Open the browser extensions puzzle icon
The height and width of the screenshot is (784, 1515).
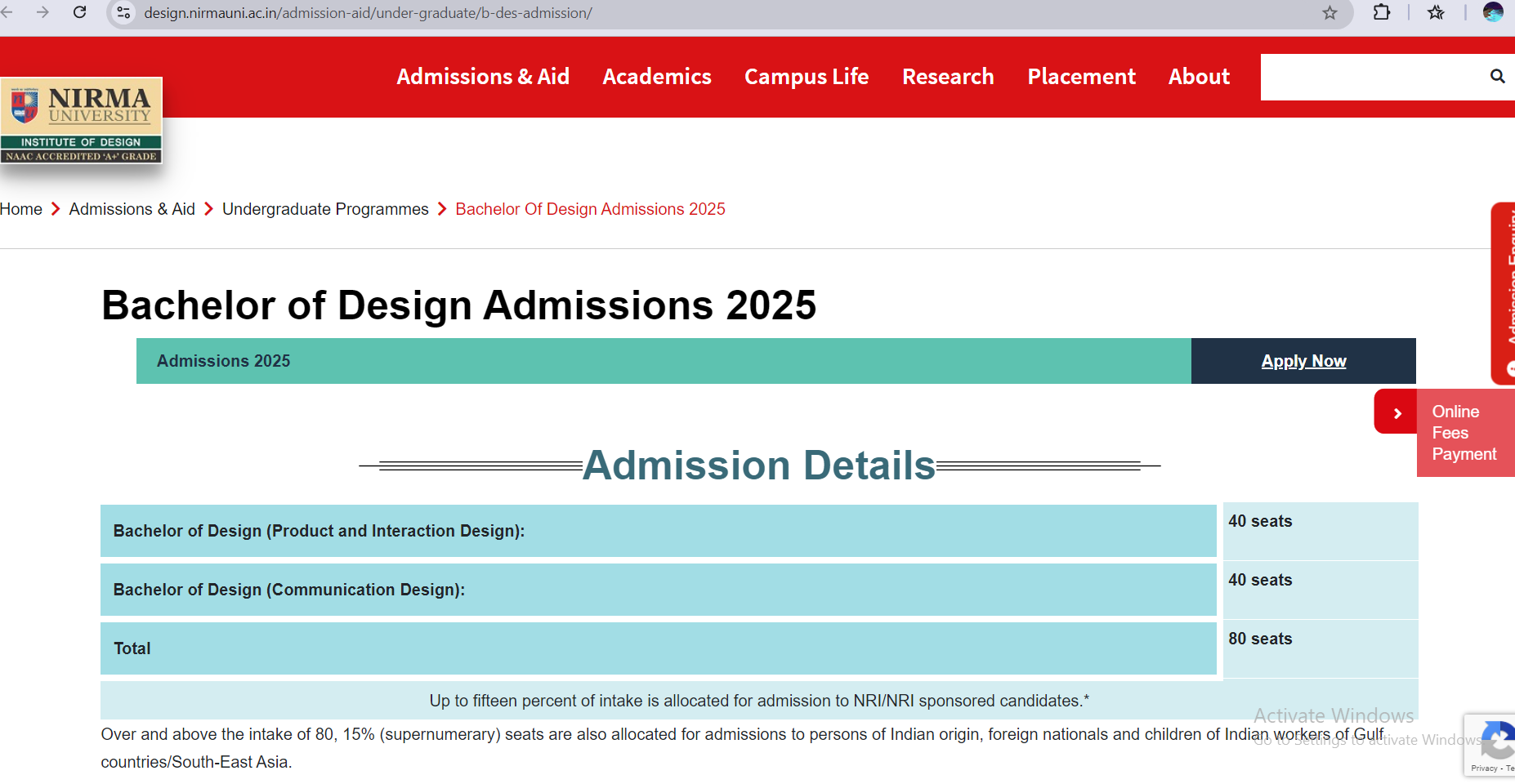click(1381, 12)
